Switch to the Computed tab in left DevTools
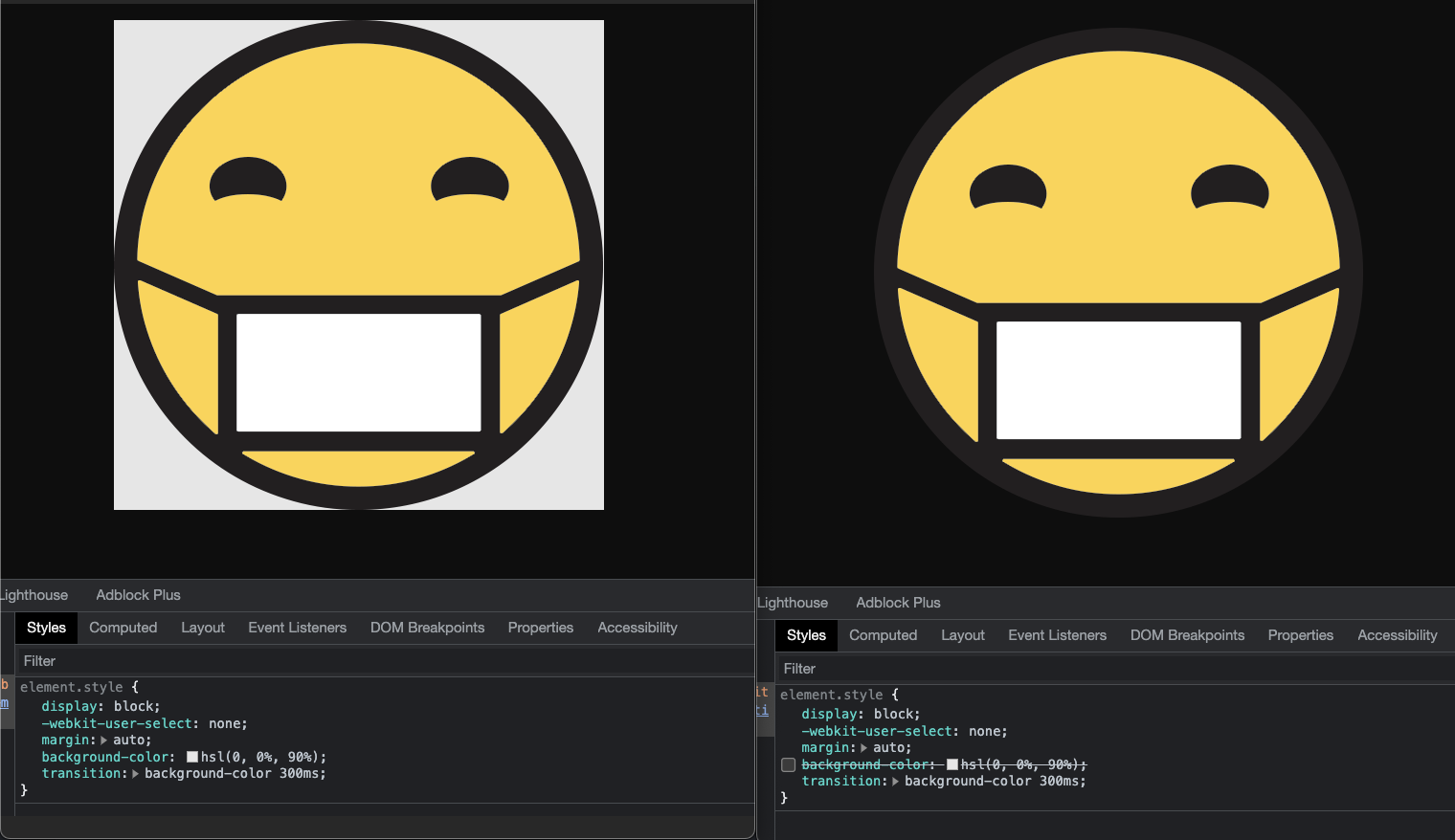Viewport: 1455px width, 840px height. pyautogui.click(x=123, y=627)
